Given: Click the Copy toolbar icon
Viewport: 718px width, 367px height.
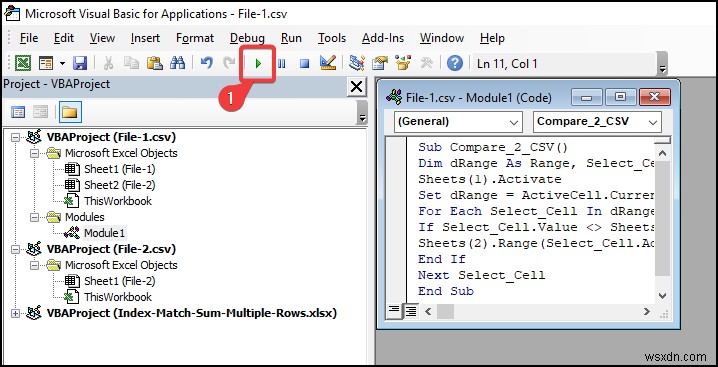Looking at the screenshot, I should [x=131, y=63].
